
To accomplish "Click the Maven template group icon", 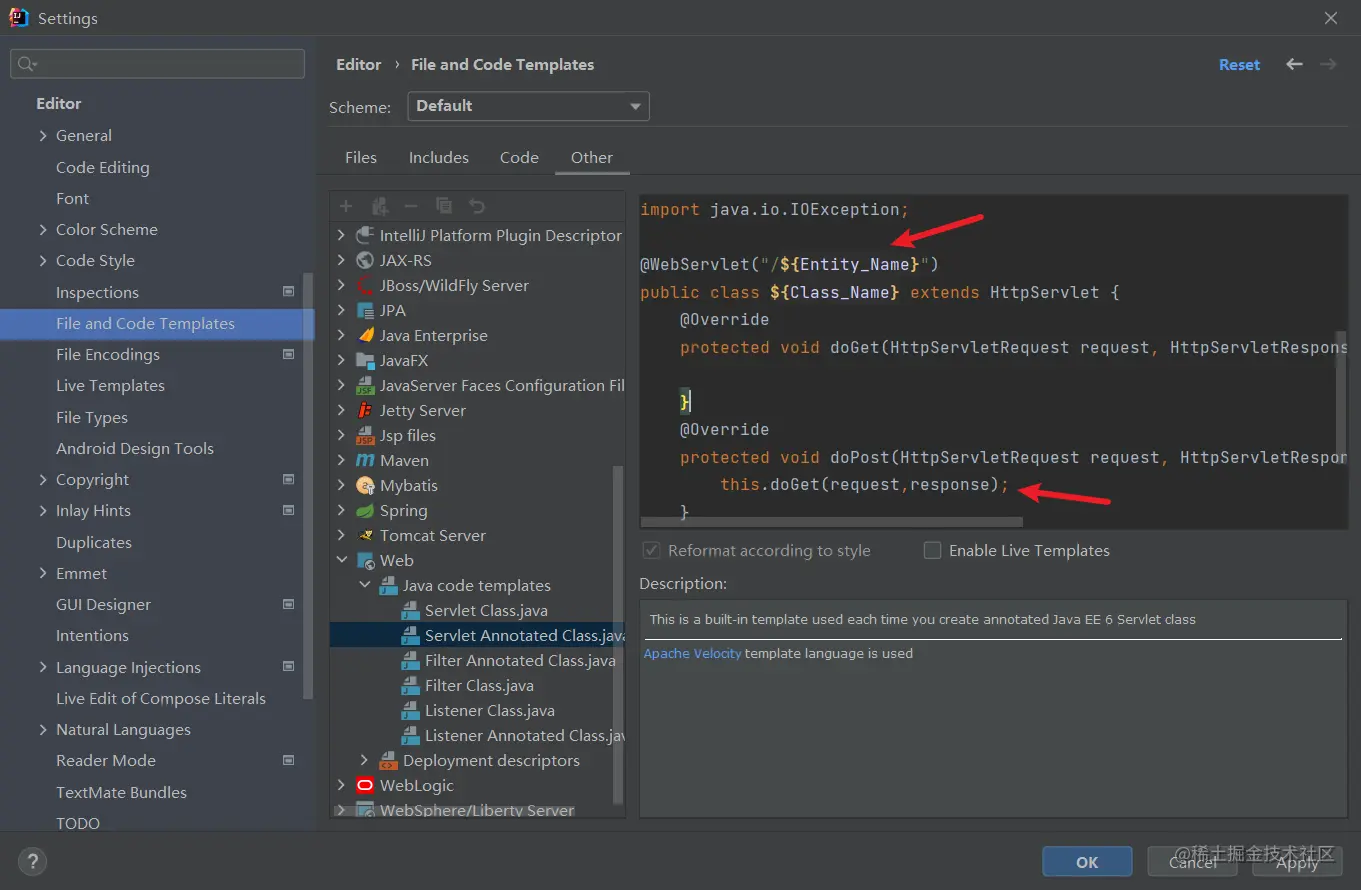I will (365, 461).
